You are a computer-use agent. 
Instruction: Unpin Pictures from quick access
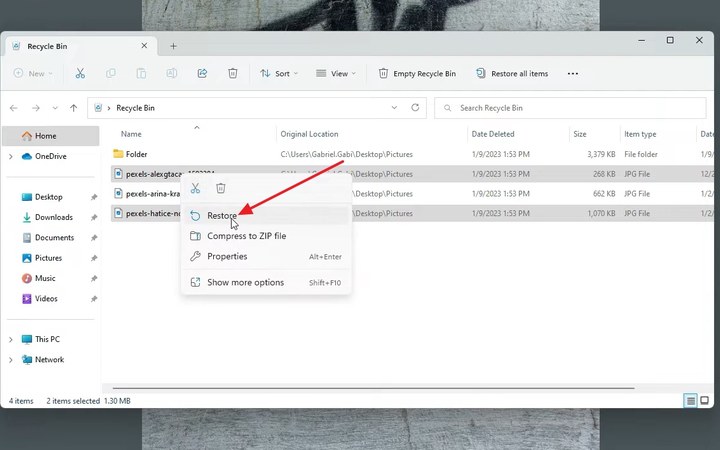pos(94,258)
